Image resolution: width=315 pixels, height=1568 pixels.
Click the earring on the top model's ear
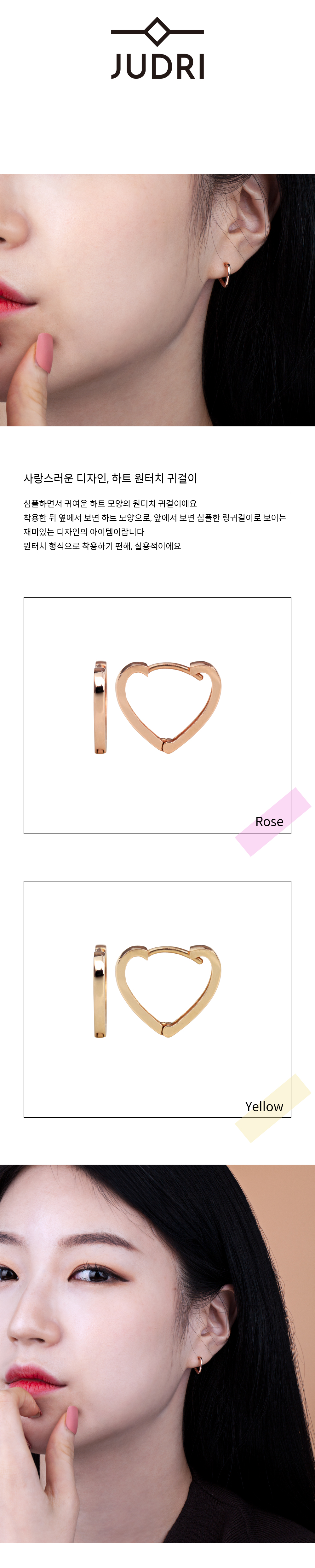click(226, 274)
